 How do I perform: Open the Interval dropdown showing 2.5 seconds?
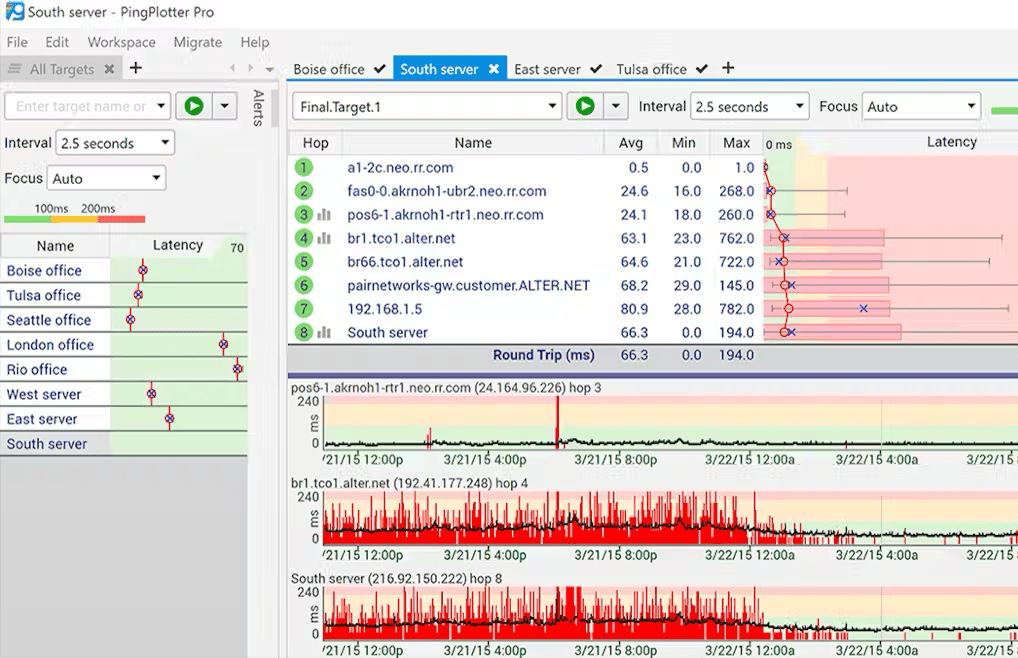point(748,106)
